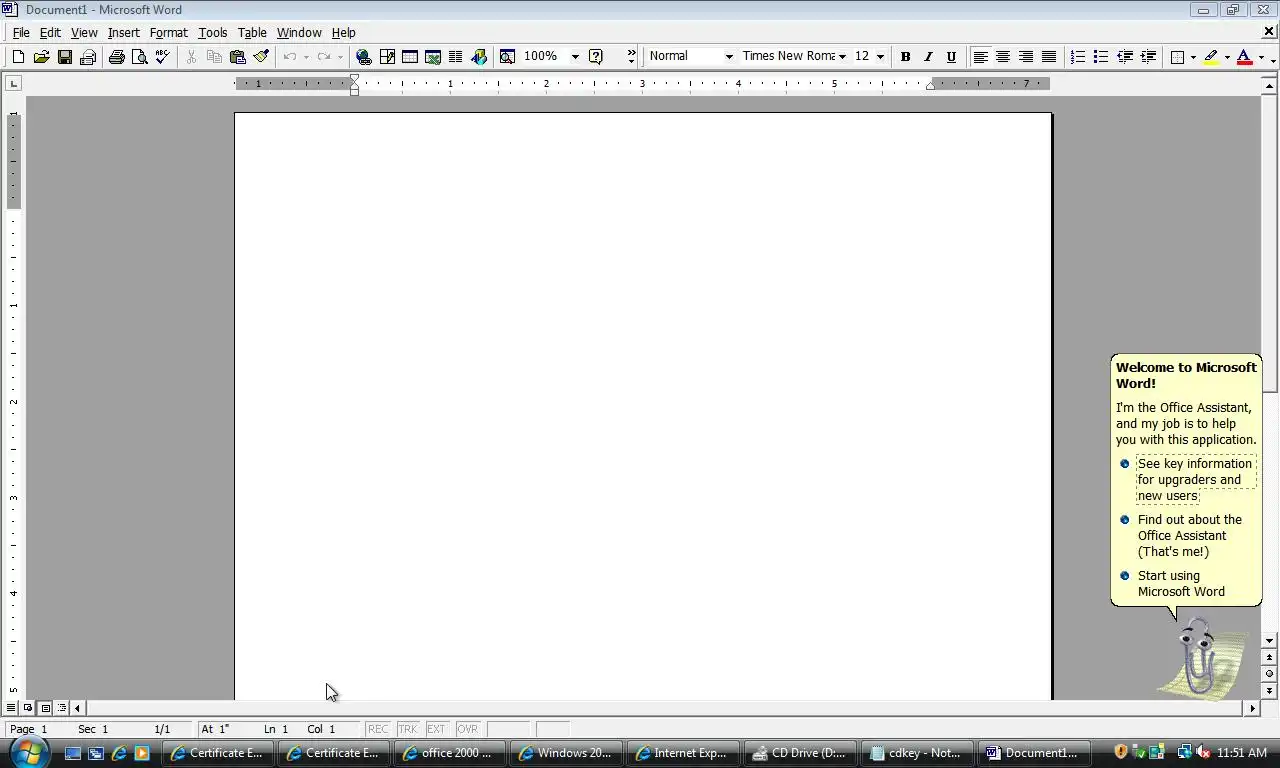The image size is (1280, 768).
Task: Click the Drawing toolbar icon
Action: pos(479,57)
